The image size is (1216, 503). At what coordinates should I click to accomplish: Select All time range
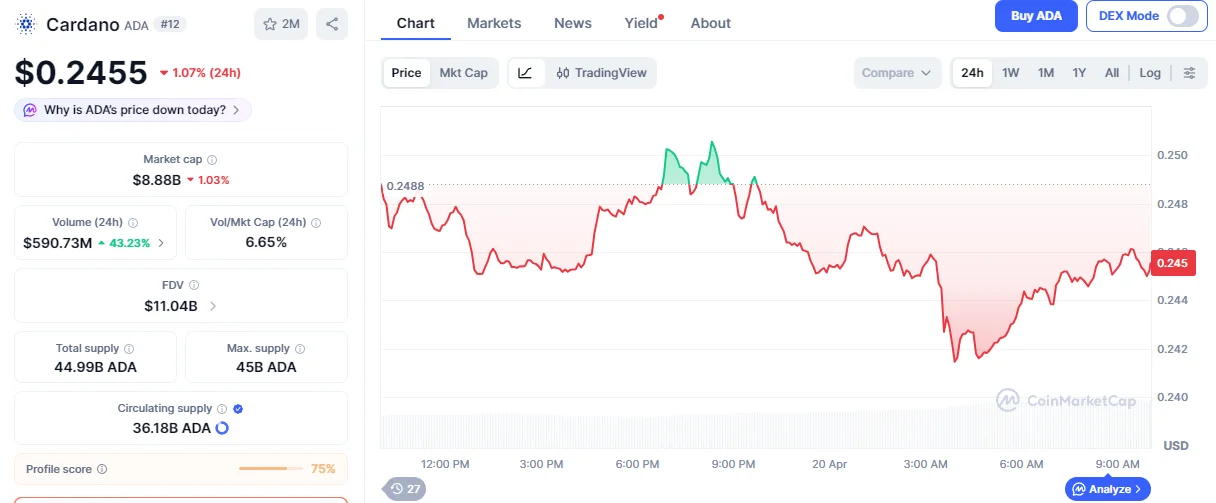click(1112, 73)
